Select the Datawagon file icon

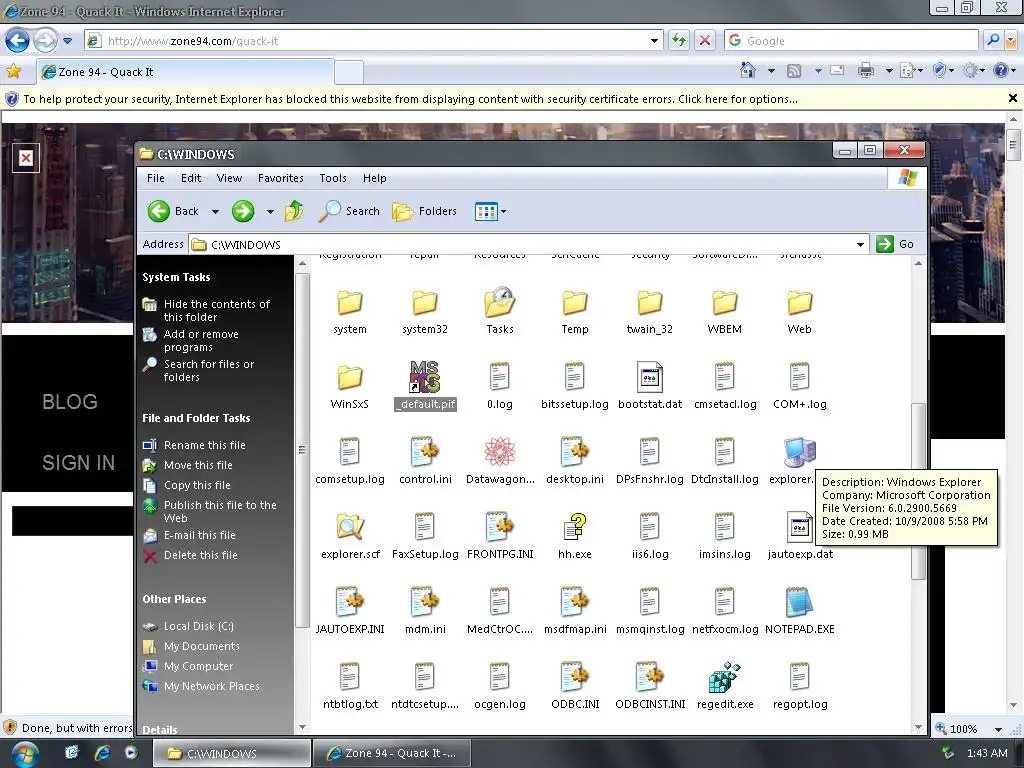tap(500, 452)
